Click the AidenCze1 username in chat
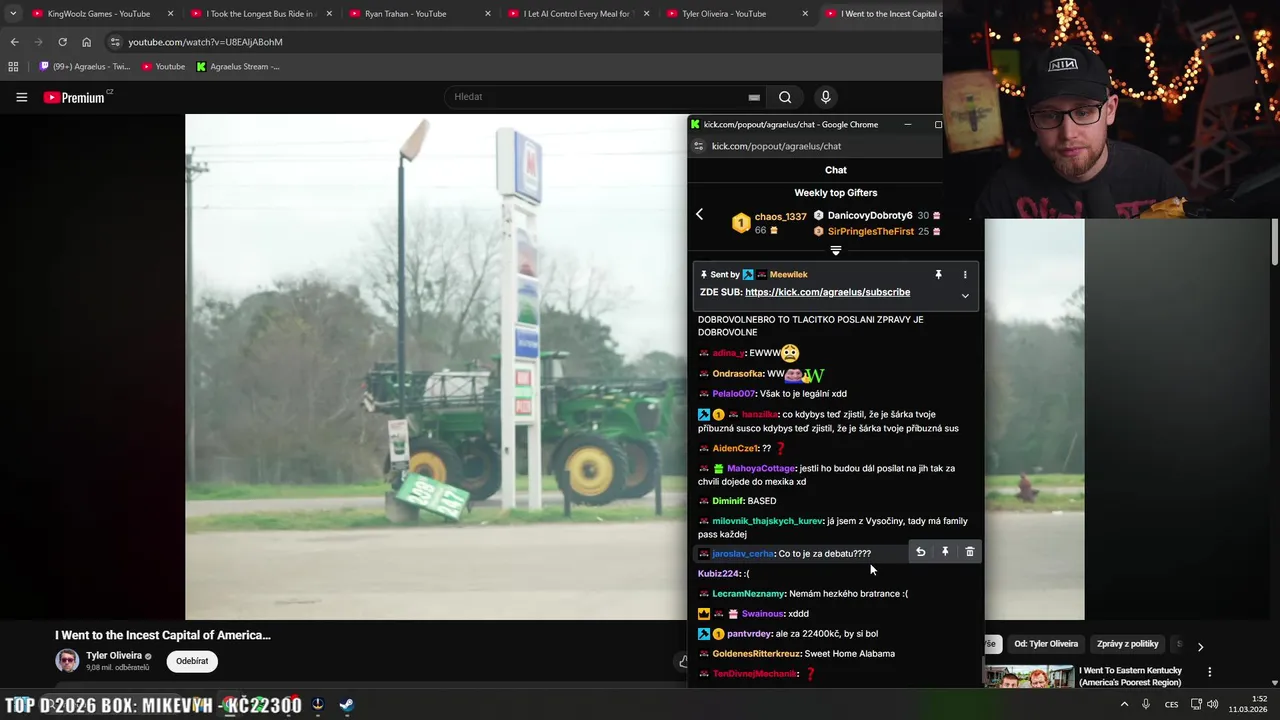1280x720 pixels. pyautogui.click(x=735, y=448)
